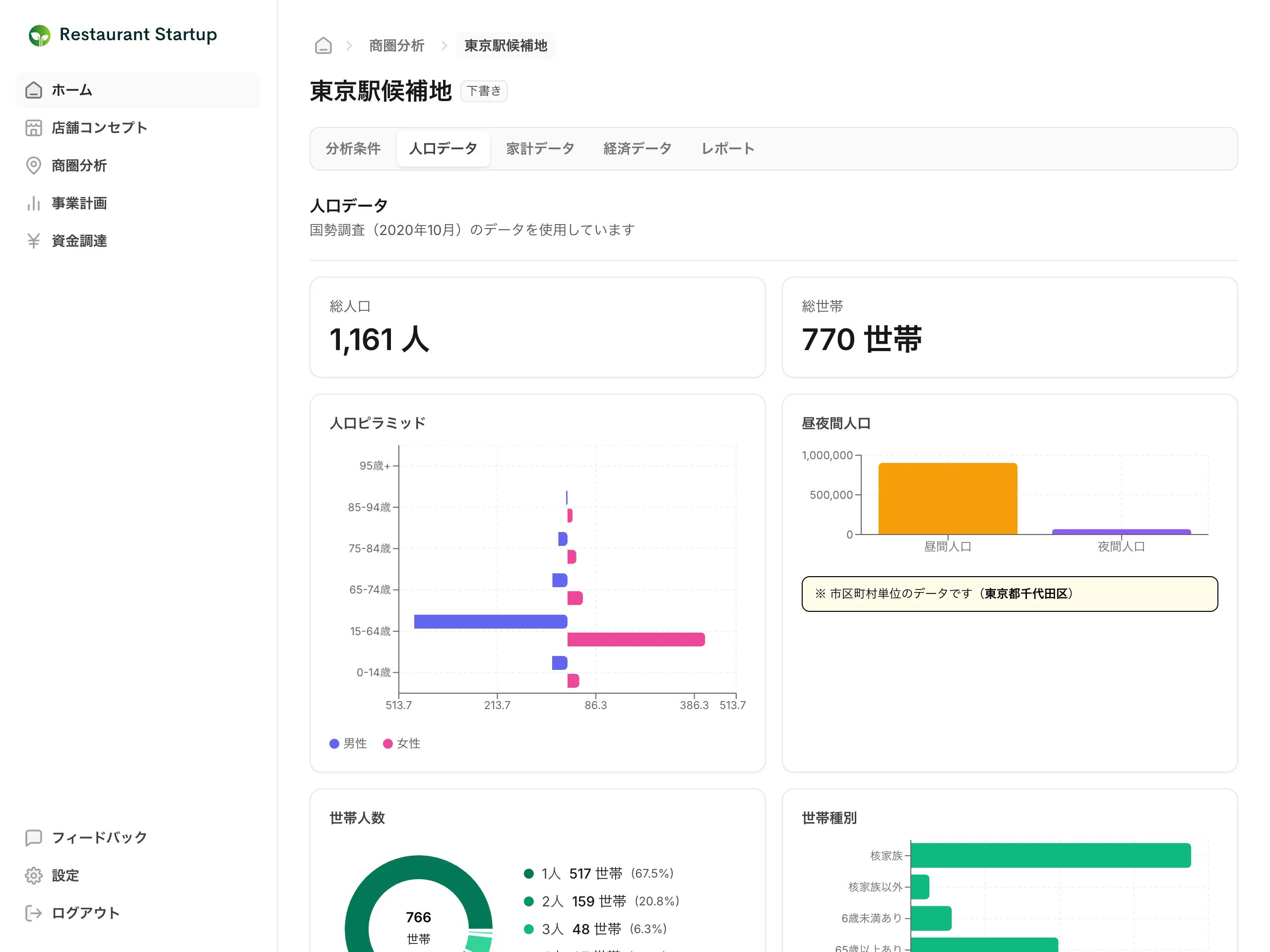Click the breadcrumb chevron after the home icon
This screenshot has width=1270, height=952.
(x=348, y=45)
